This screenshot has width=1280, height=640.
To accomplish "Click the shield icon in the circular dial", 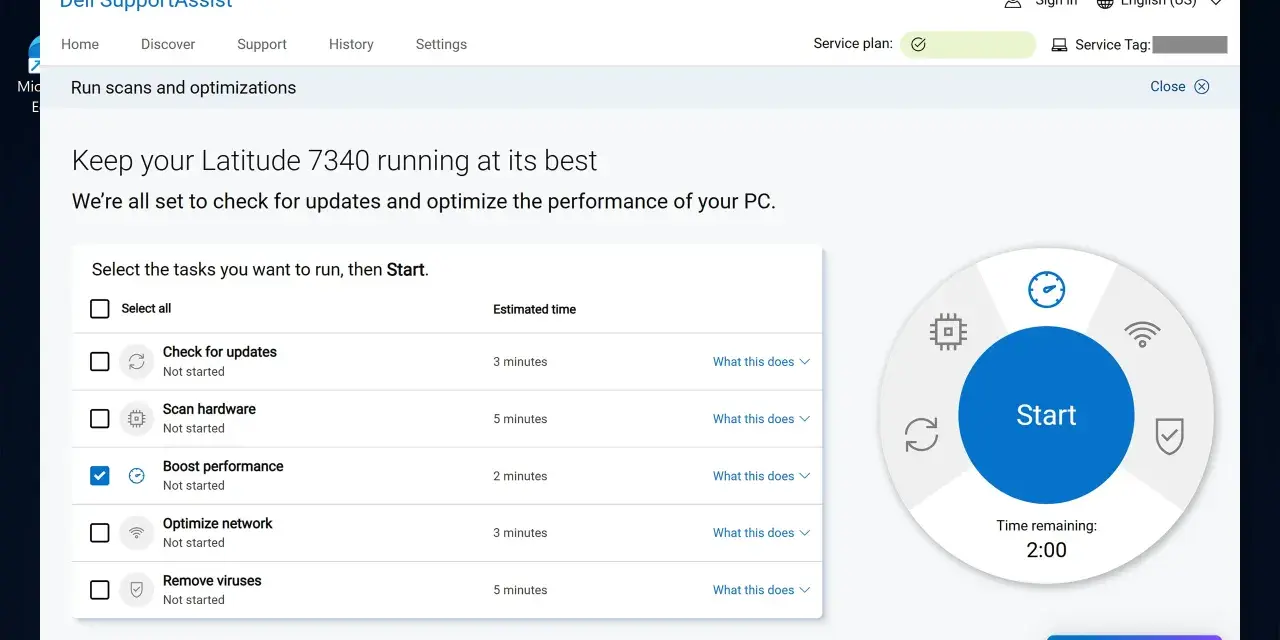I will [x=1169, y=436].
